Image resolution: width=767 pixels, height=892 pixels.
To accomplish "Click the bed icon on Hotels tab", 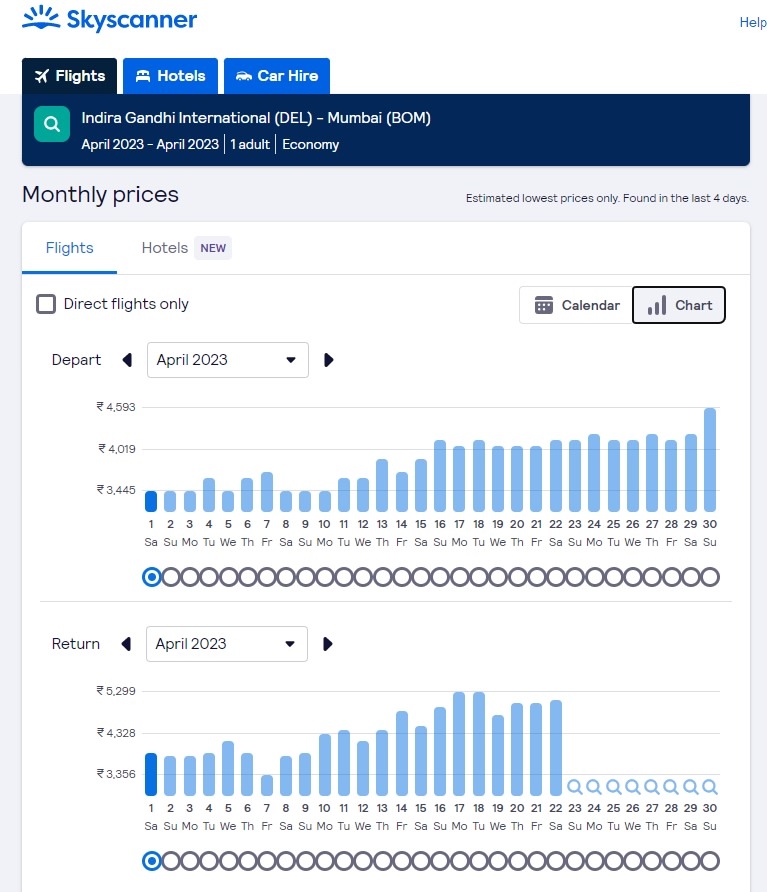I will click(x=142, y=75).
